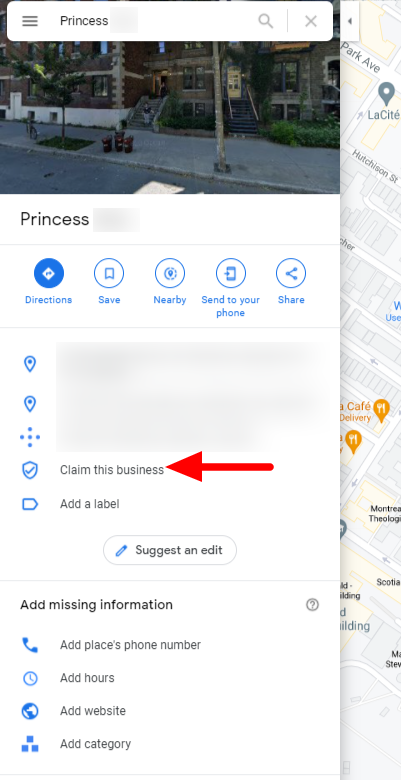Click the Claim business shield icon

[x=30, y=470]
